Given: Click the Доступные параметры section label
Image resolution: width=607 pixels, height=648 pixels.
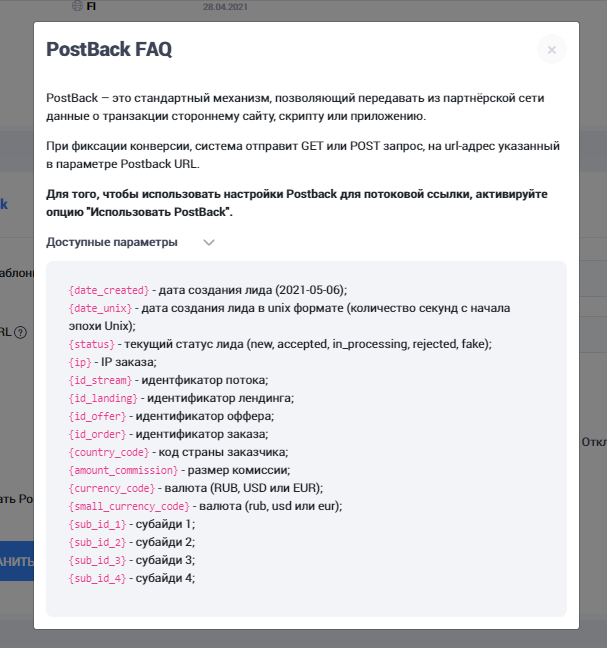Looking at the screenshot, I should [112, 242].
